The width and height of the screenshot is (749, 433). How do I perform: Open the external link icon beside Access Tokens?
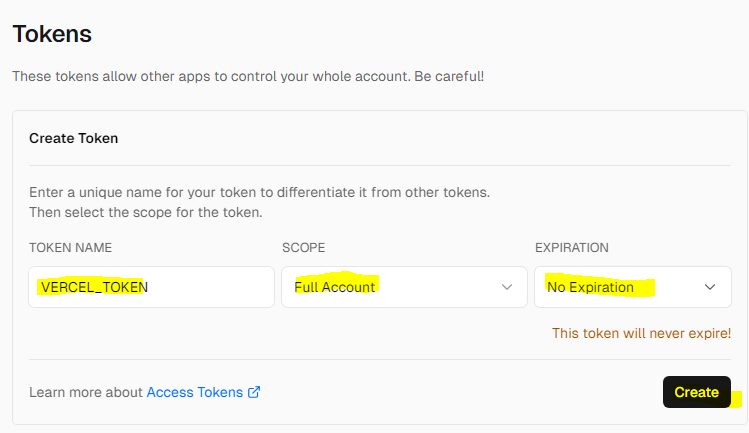coord(254,392)
